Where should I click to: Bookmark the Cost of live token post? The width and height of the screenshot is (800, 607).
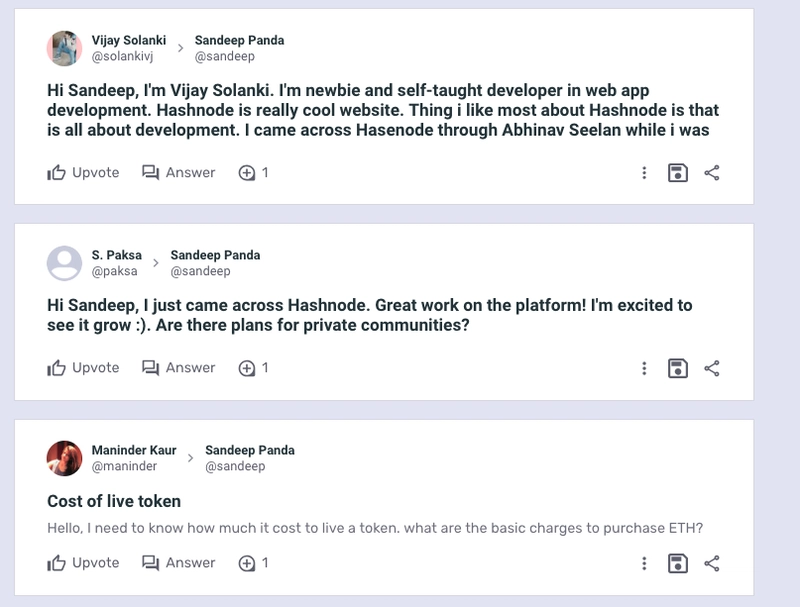[678, 564]
